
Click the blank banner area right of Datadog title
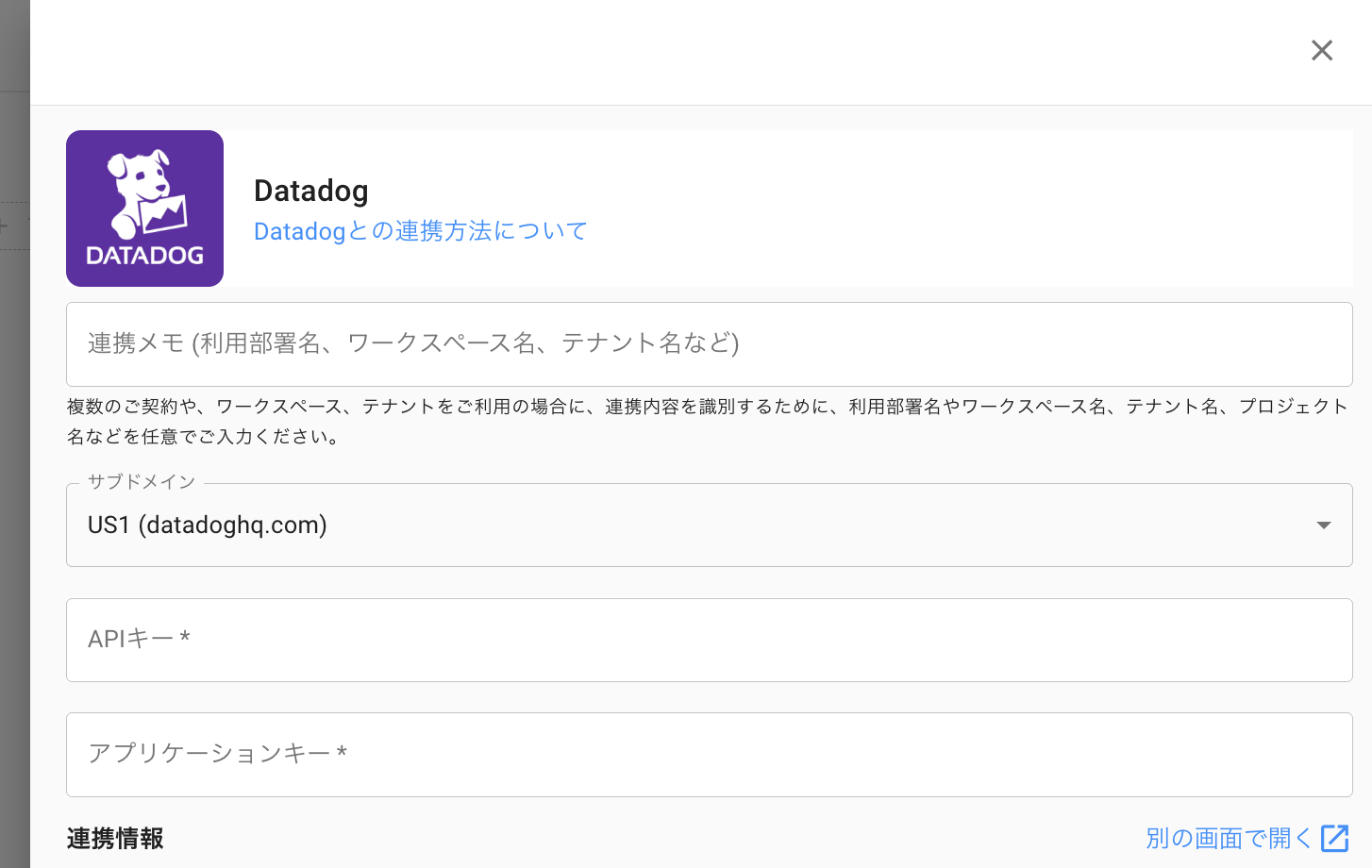click(944, 208)
